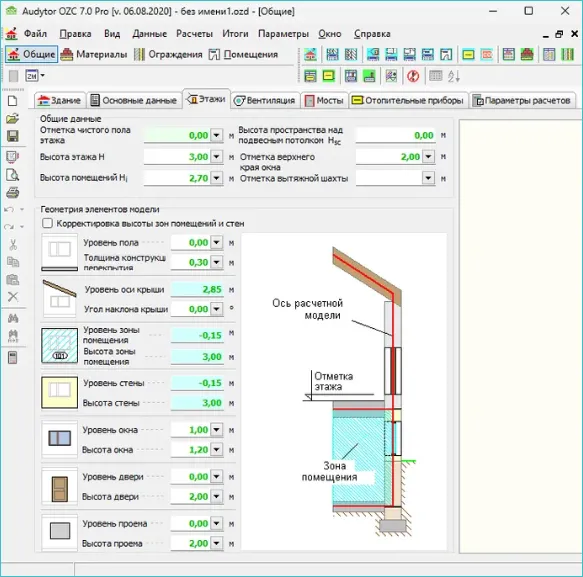Open the Высота проема dropdown arrow
Image resolution: width=583 pixels, height=577 pixels.
point(216,543)
